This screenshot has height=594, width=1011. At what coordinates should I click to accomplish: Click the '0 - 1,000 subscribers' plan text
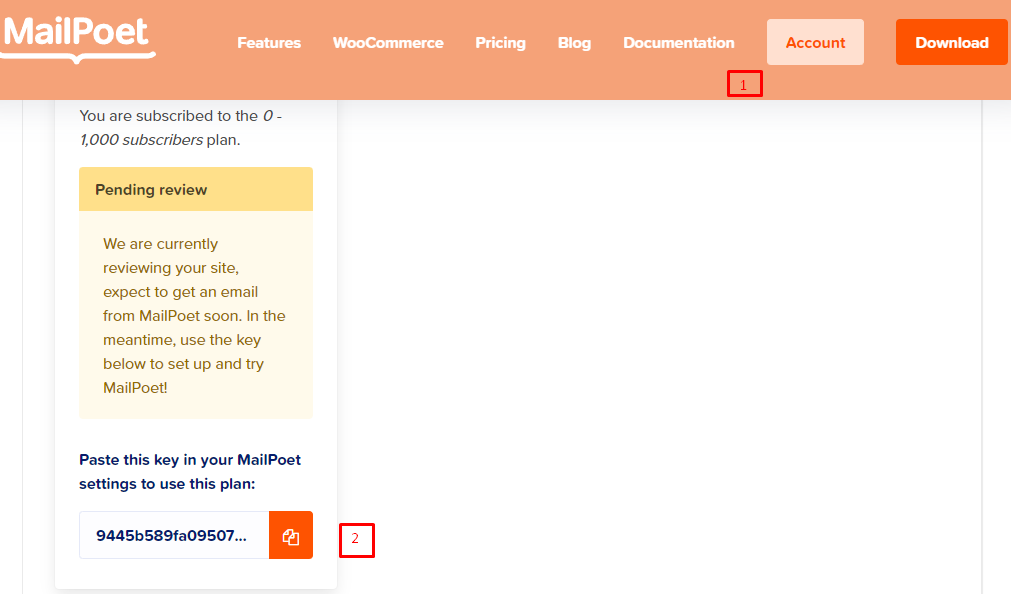[181, 128]
